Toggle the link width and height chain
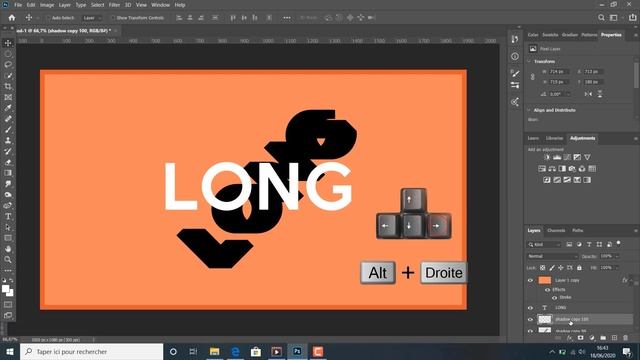 (x=532, y=77)
